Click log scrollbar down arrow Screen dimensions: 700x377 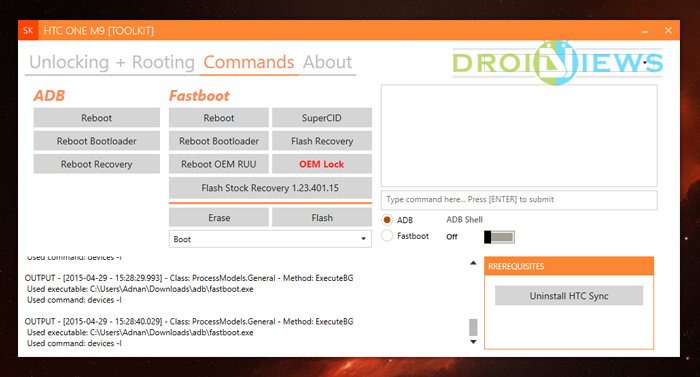(473, 342)
